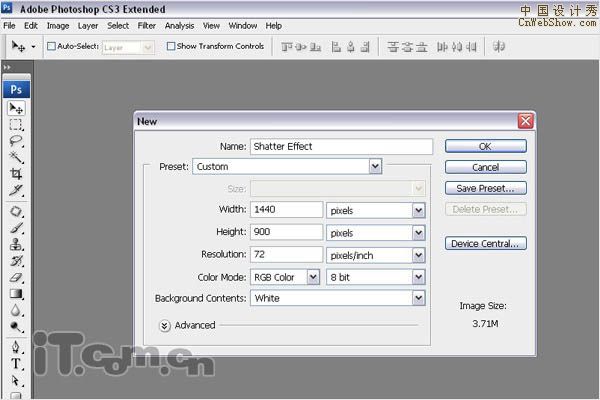Open the Width units dropdown
This screenshot has width=600, height=400.
(376, 210)
